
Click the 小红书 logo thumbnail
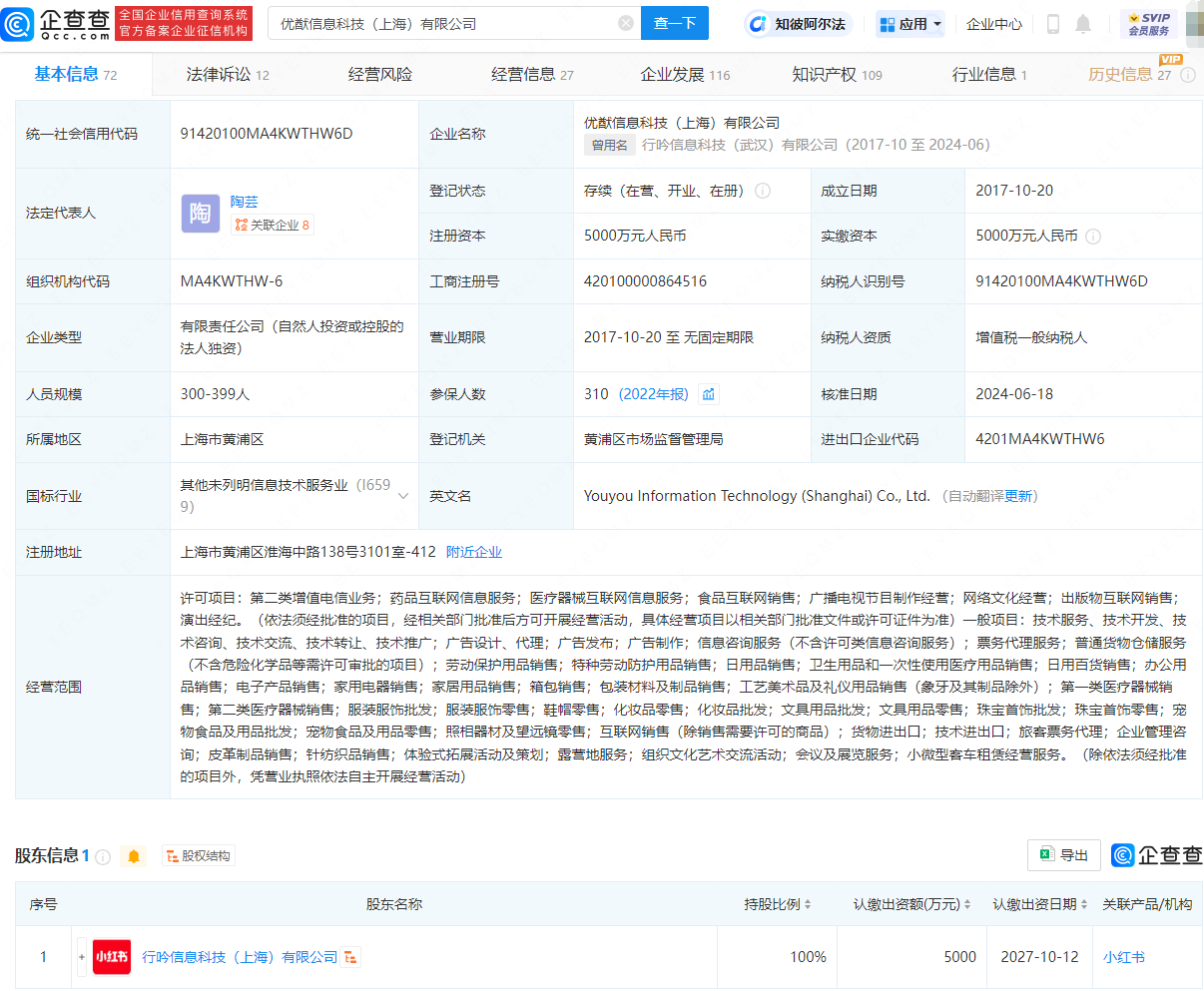coord(112,957)
